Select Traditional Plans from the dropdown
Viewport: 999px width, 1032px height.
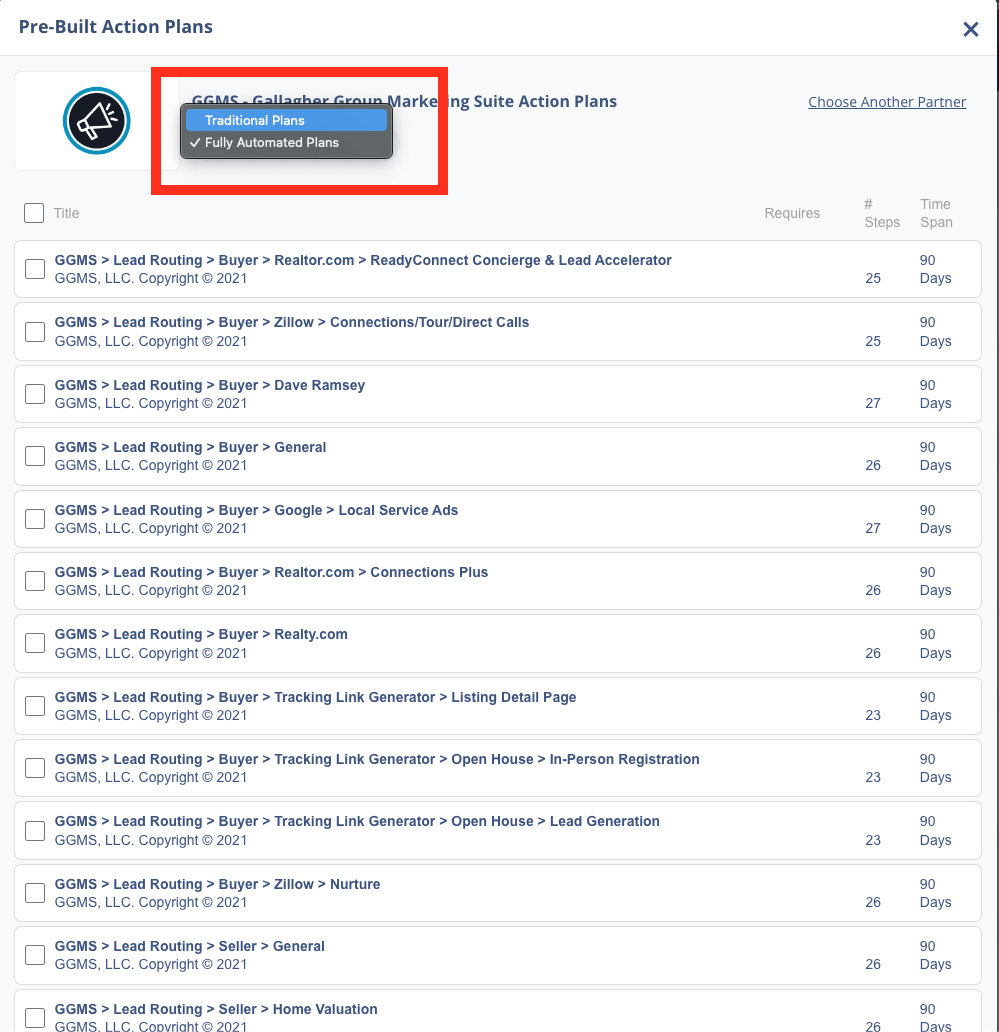pos(286,120)
